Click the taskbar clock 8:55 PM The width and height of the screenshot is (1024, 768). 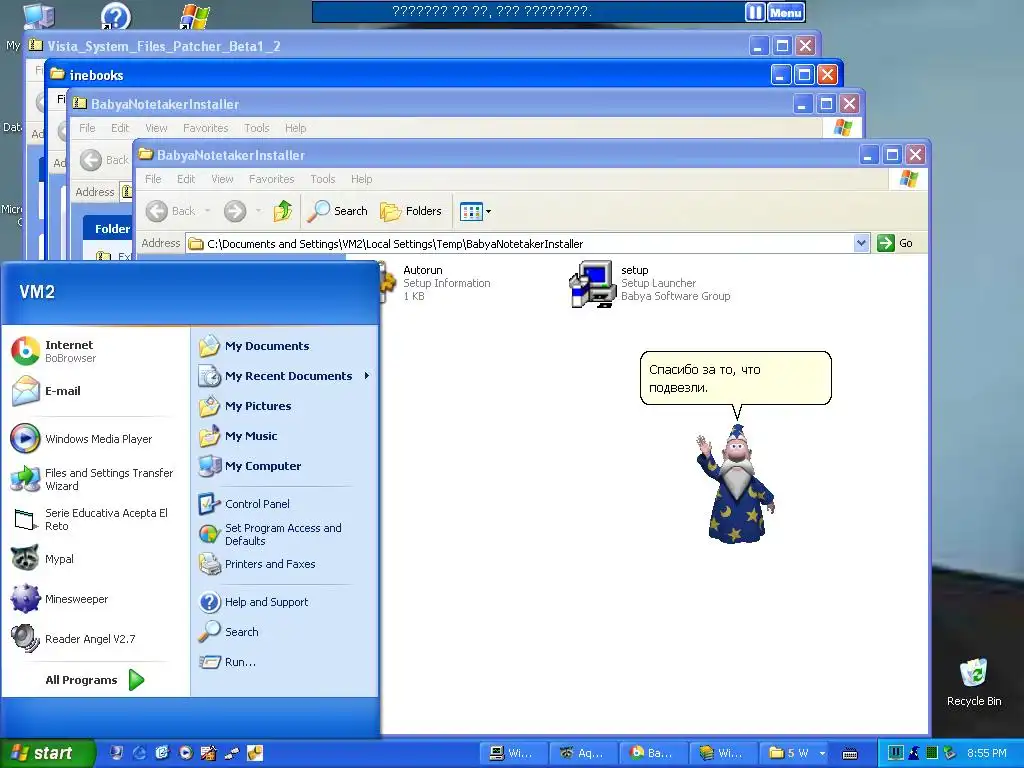[x=987, y=753]
